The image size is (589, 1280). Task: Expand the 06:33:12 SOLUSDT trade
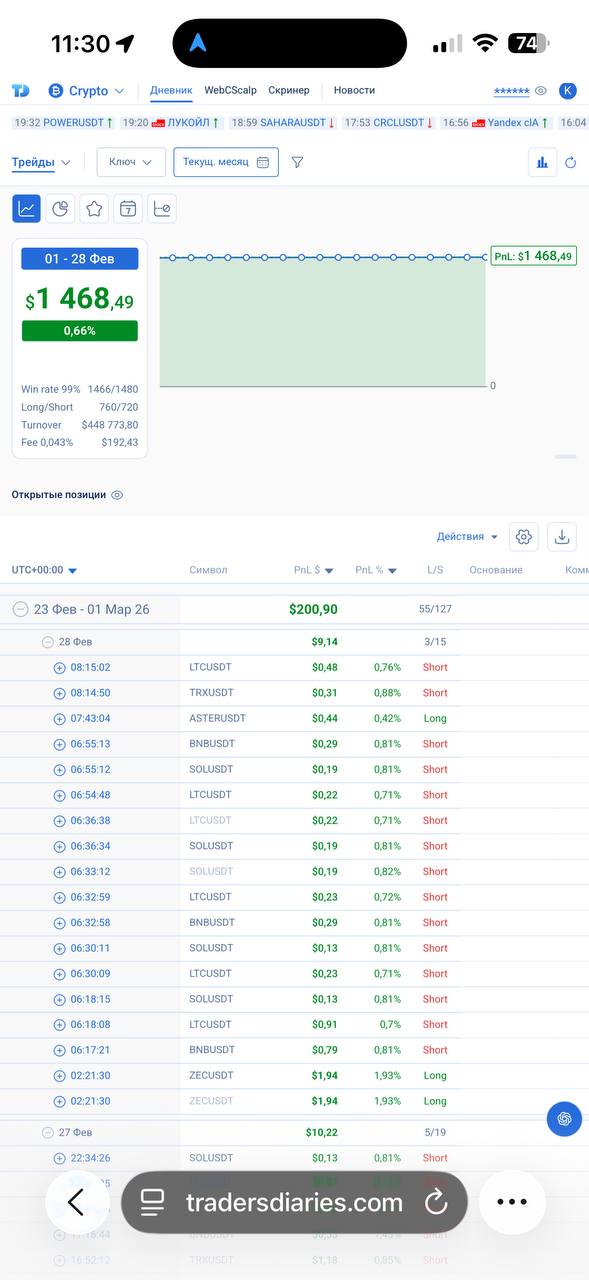59,872
